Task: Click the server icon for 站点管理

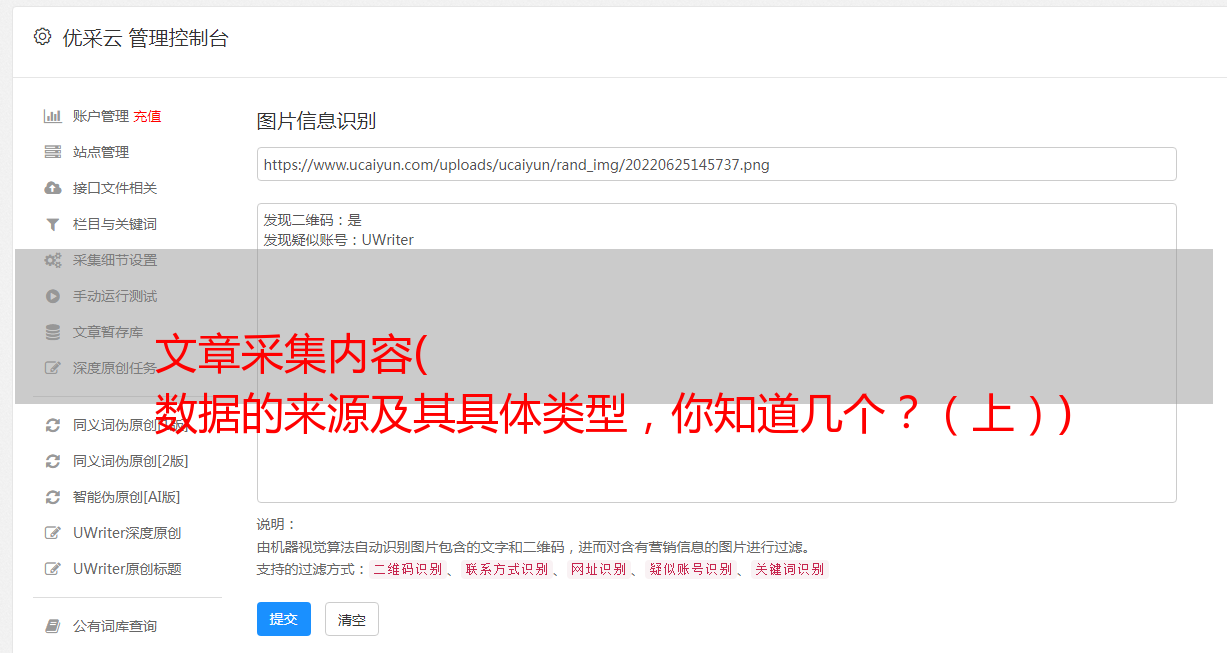Action: 53,152
